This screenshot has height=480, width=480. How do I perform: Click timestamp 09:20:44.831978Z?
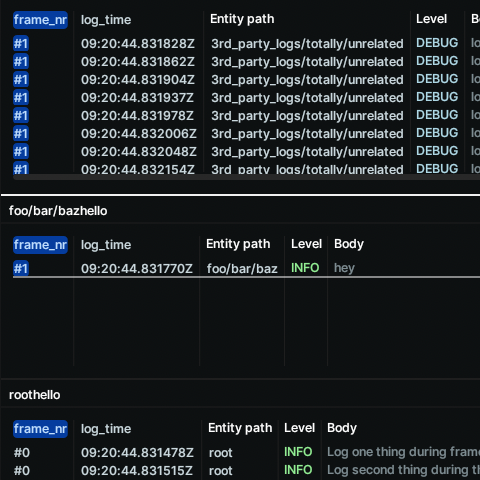[137, 116]
